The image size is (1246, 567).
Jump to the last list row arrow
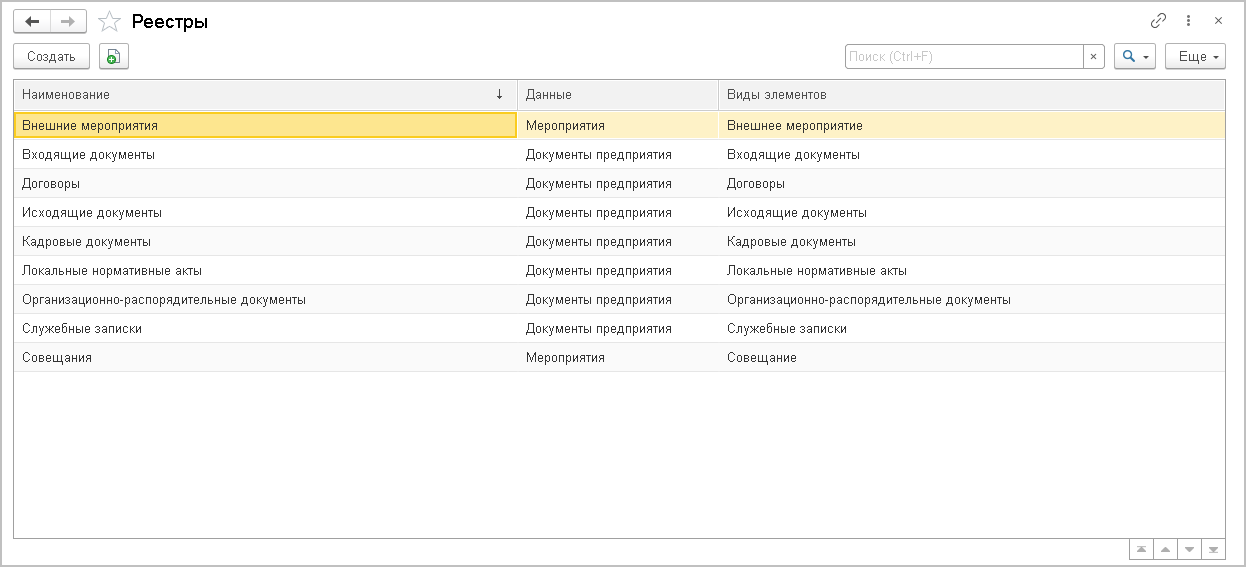[x=1213, y=550]
